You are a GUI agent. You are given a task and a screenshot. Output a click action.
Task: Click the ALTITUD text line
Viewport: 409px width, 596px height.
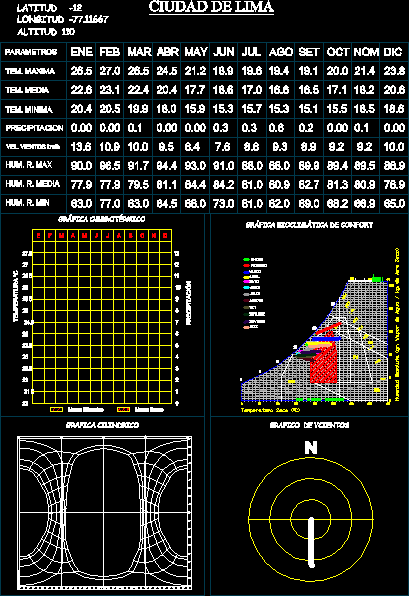pos(46,32)
